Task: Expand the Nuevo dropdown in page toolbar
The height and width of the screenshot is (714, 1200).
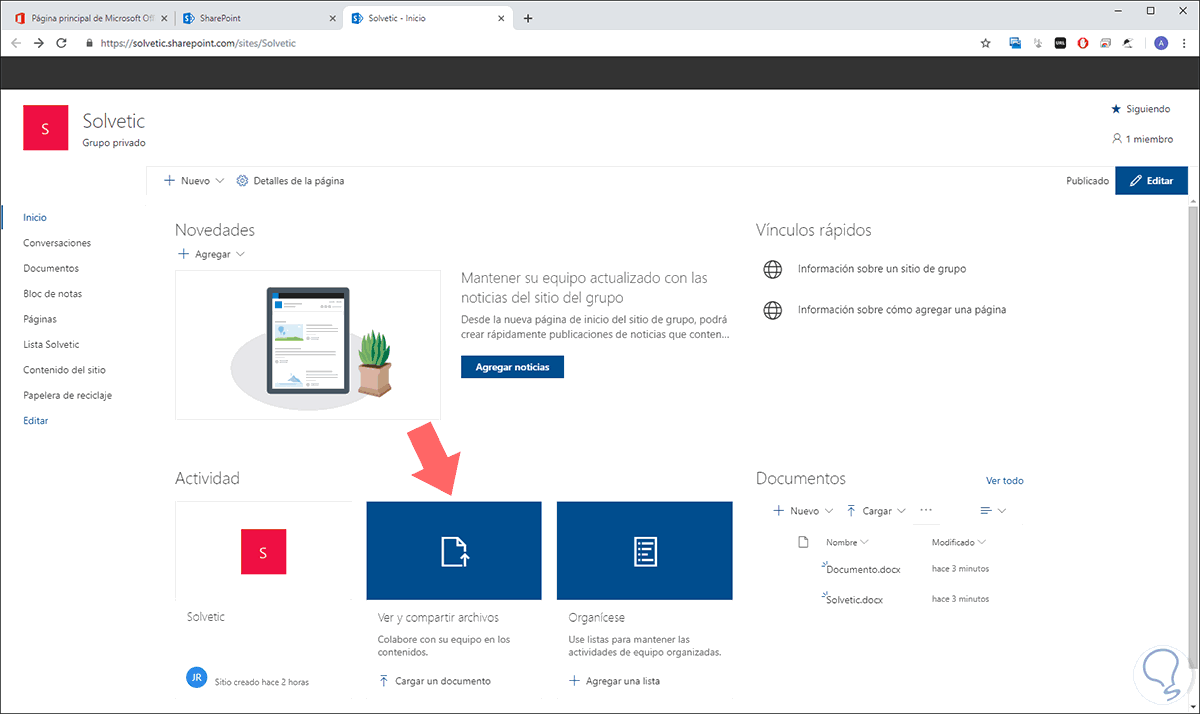Action: pyautogui.click(x=220, y=181)
